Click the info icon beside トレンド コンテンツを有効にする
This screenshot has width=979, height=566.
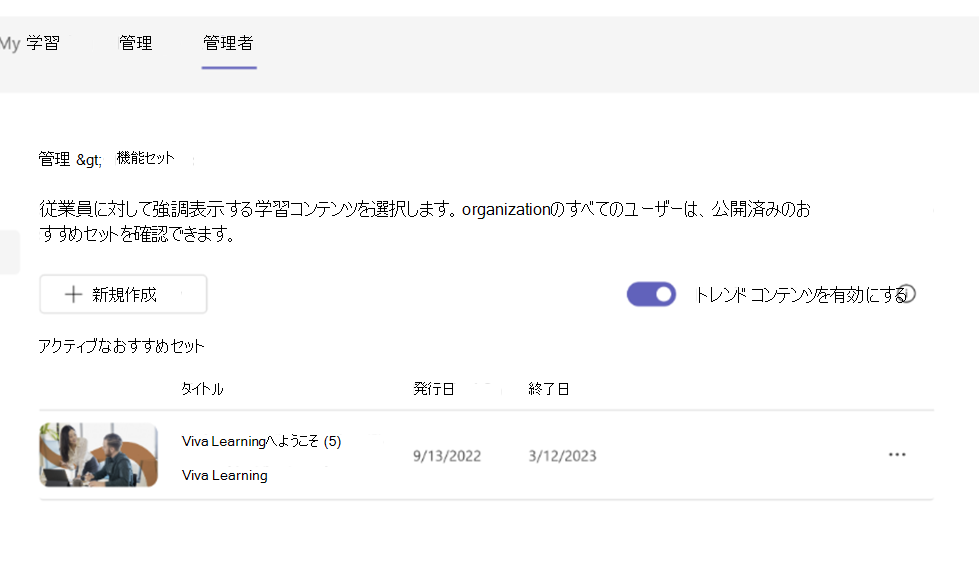click(x=908, y=293)
